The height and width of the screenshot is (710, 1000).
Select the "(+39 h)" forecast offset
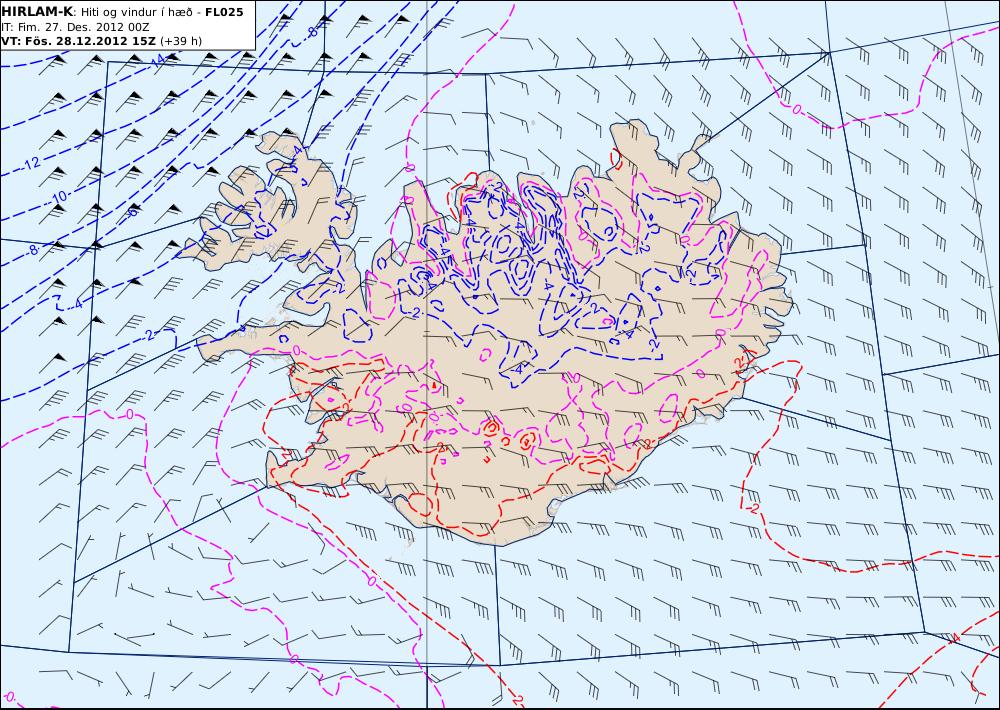181,41
